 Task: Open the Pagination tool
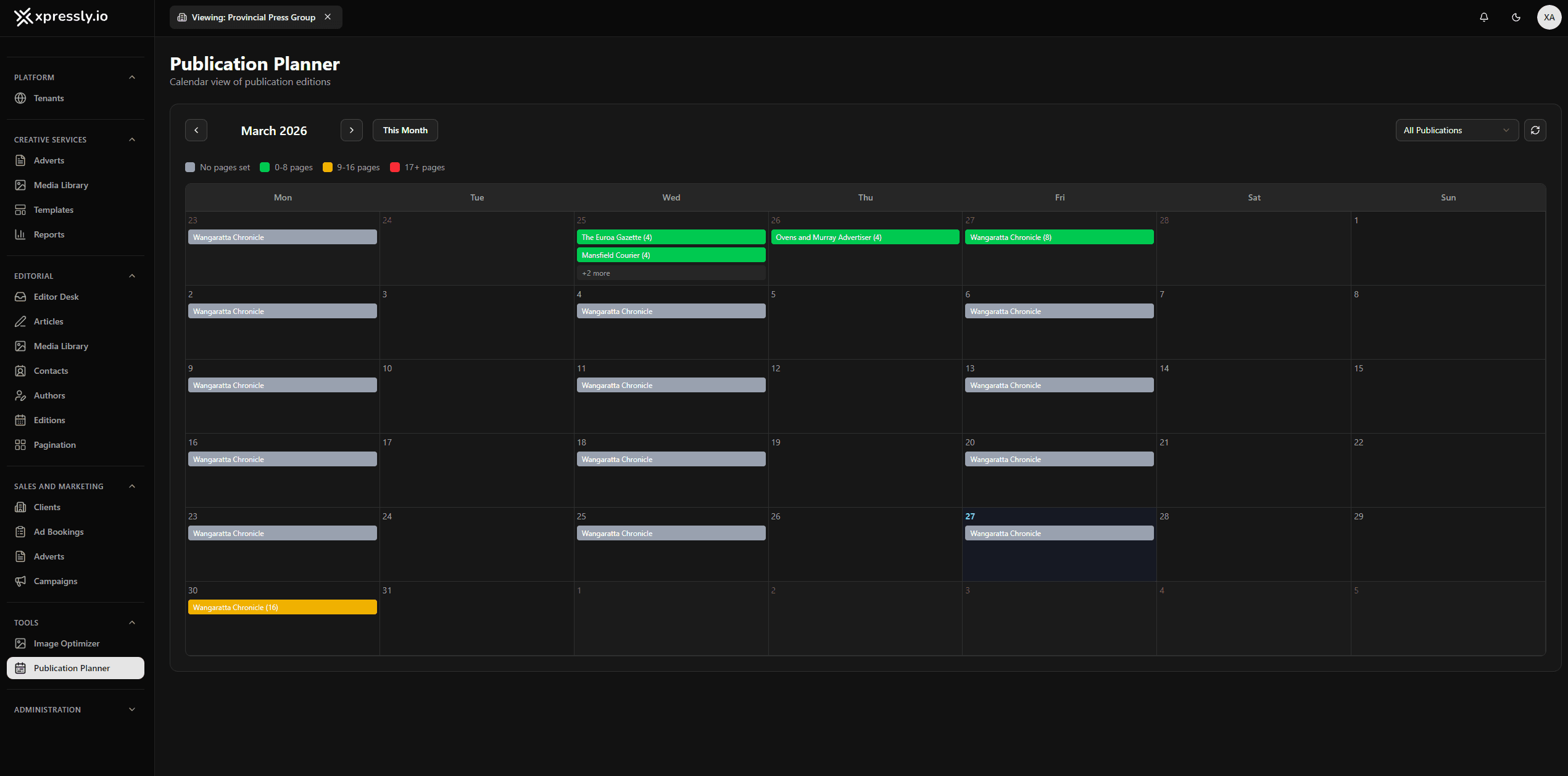(x=54, y=445)
